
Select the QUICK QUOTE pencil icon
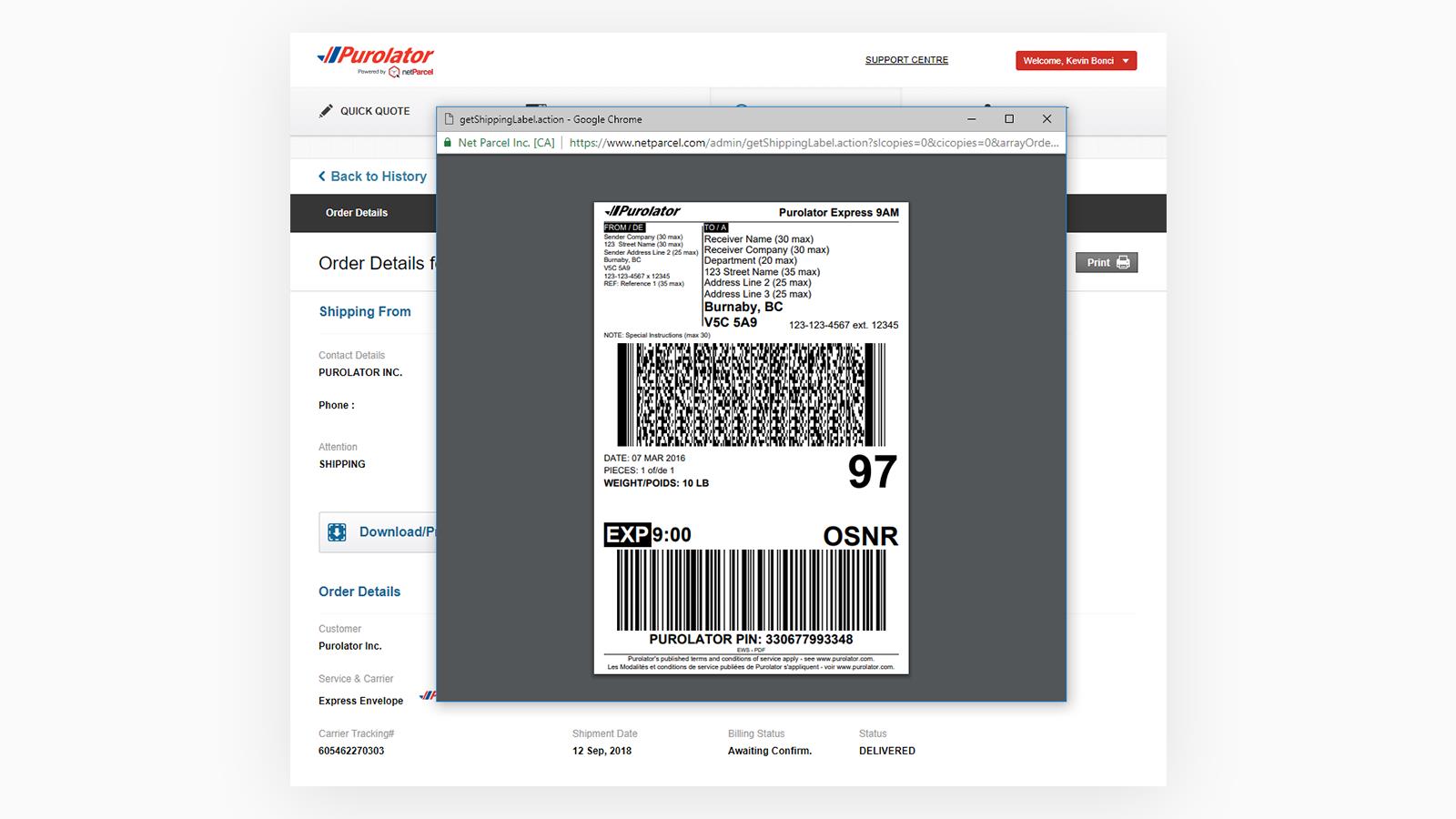pyautogui.click(x=325, y=111)
